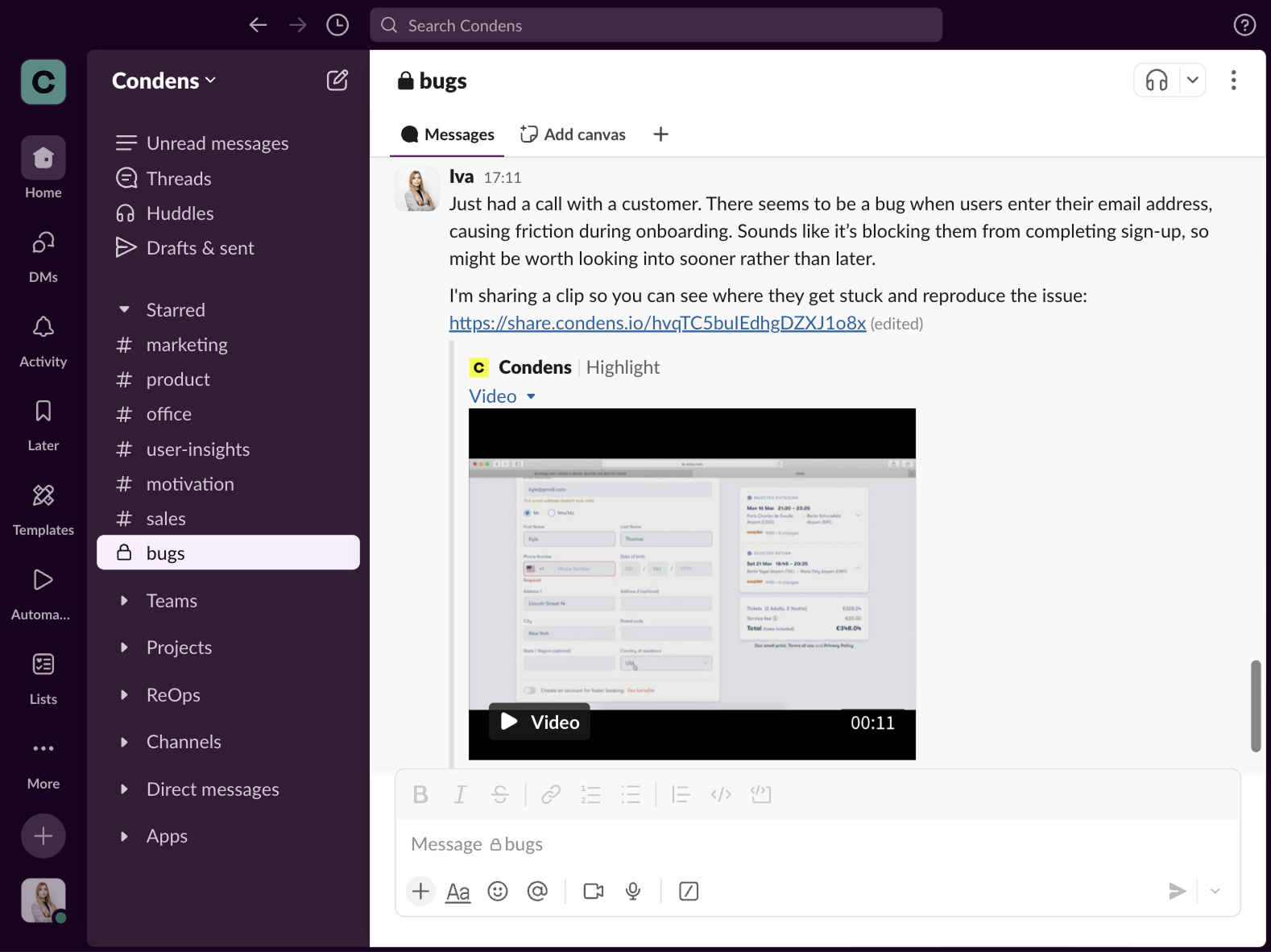
Task: Click the Condens workspace logo
Action: point(43,81)
